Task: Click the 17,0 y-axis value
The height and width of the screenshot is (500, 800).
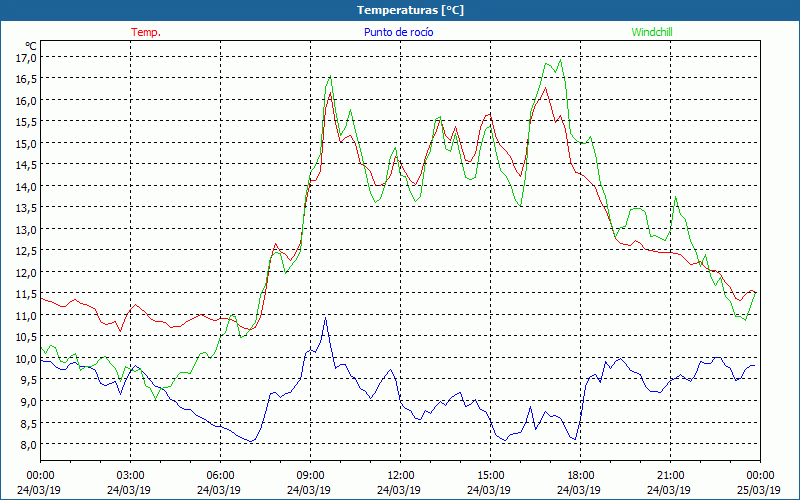Action: coord(26,58)
